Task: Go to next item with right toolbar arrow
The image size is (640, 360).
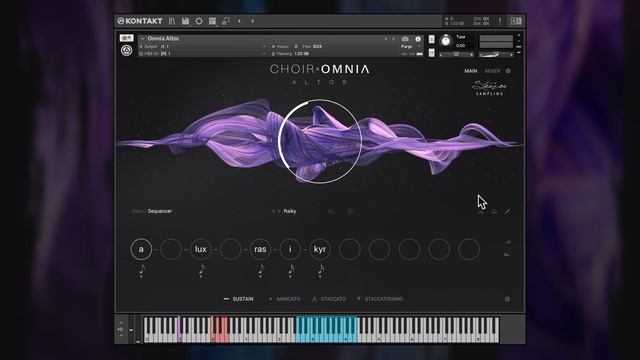Action: tap(253, 21)
